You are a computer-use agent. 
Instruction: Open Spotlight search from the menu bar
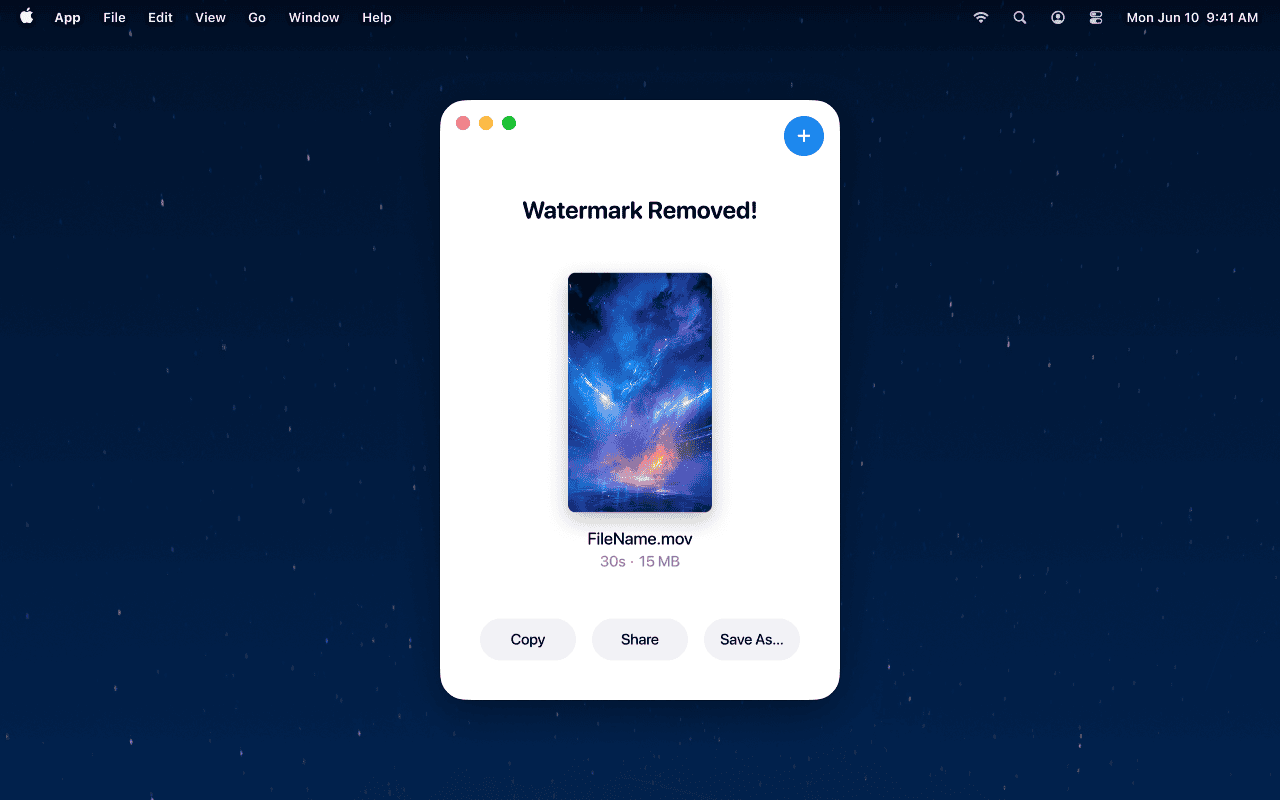point(1019,17)
